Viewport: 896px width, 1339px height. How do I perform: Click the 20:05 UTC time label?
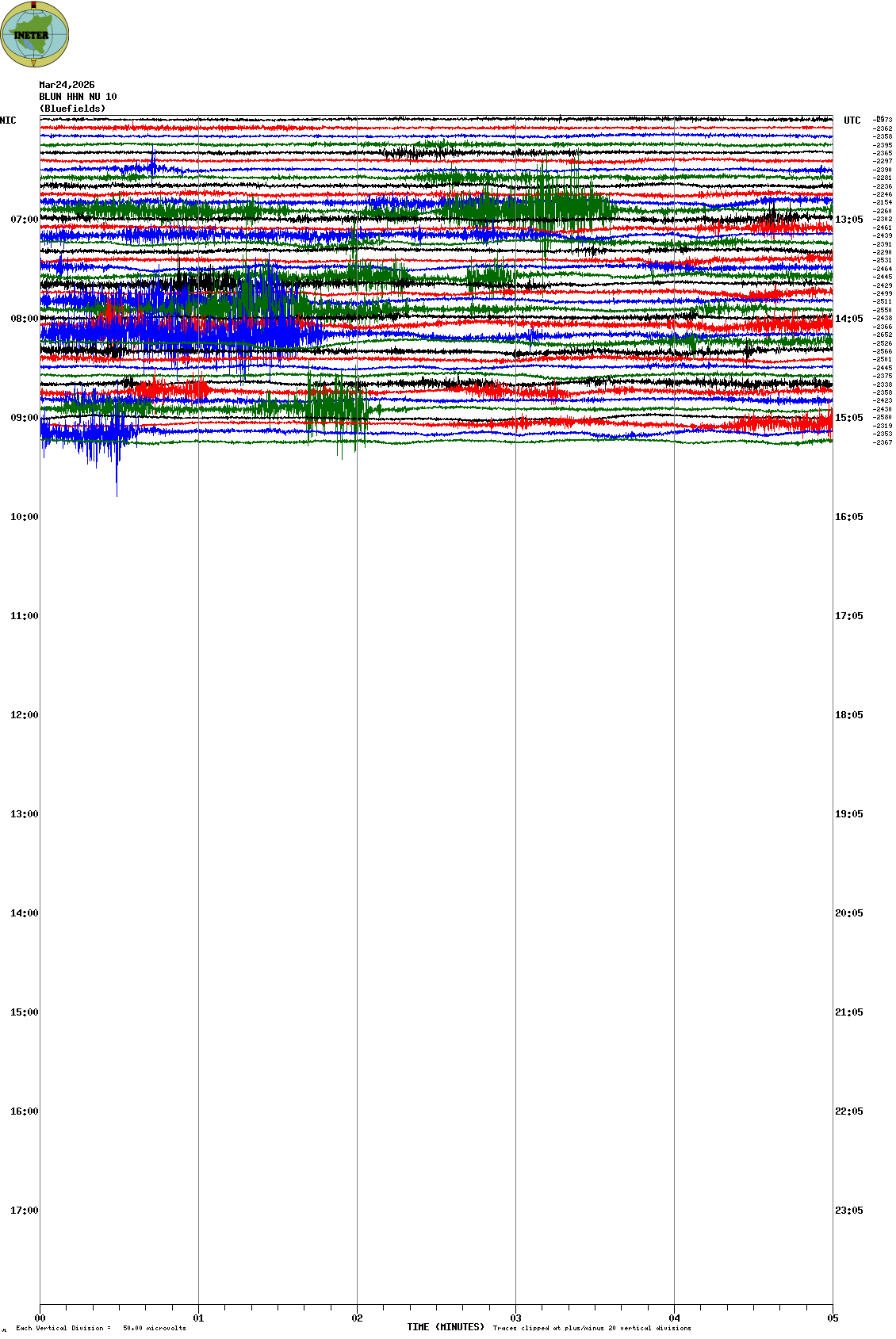coord(848,913)
